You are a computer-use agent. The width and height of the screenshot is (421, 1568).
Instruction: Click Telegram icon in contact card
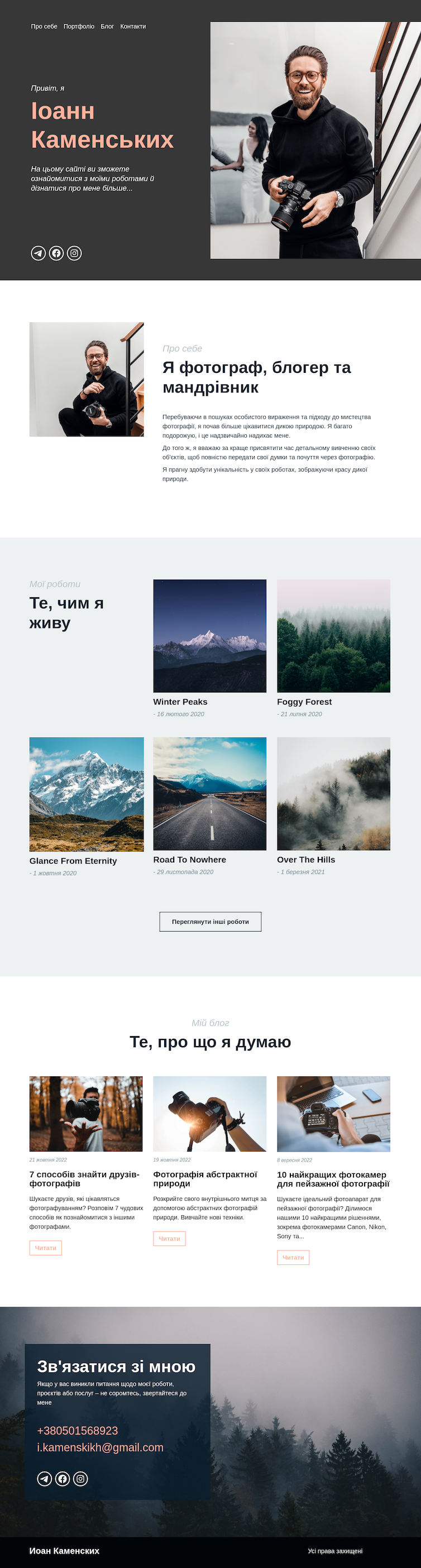45,1479
